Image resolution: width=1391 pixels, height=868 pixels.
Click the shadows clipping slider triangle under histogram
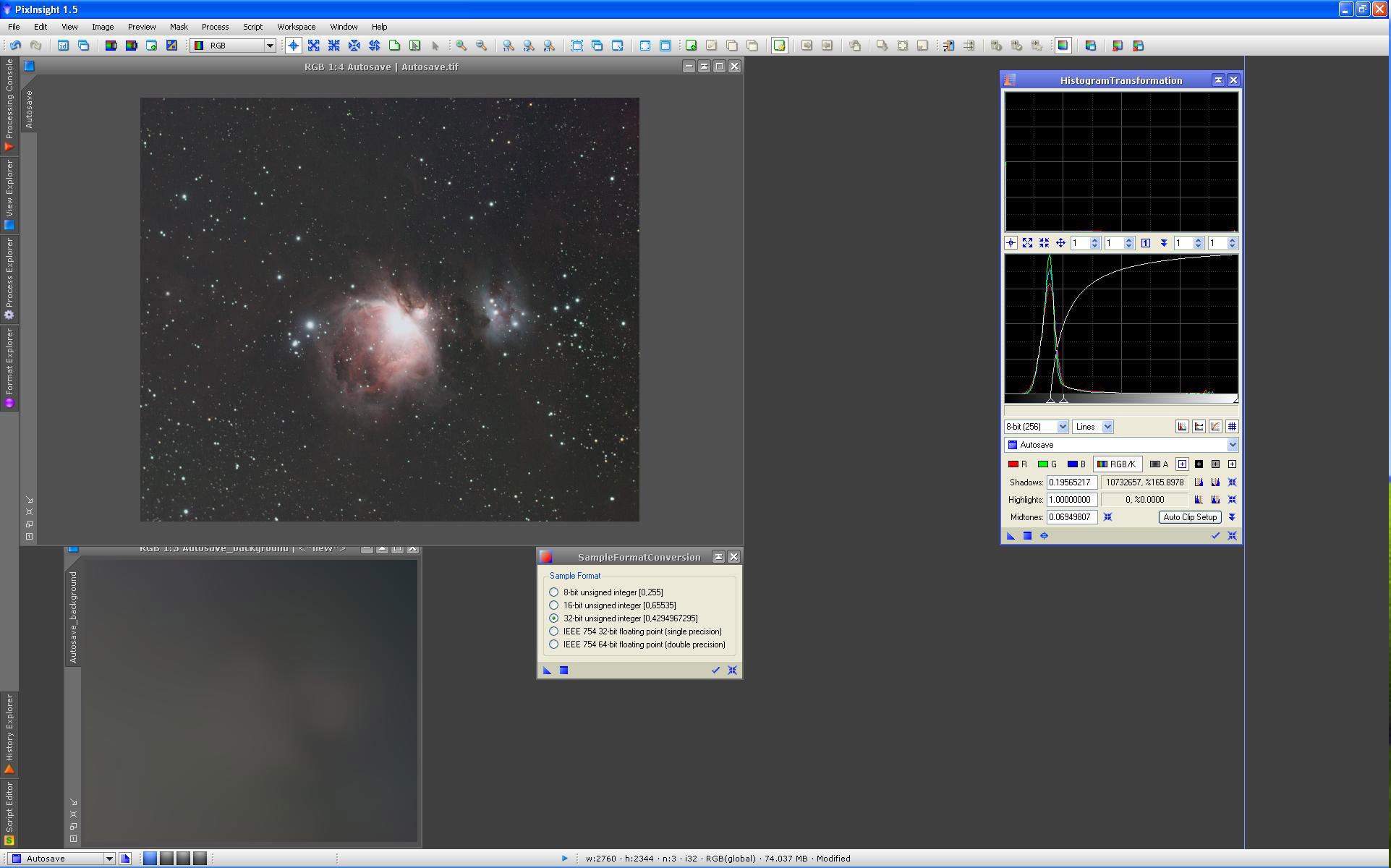1050,400
